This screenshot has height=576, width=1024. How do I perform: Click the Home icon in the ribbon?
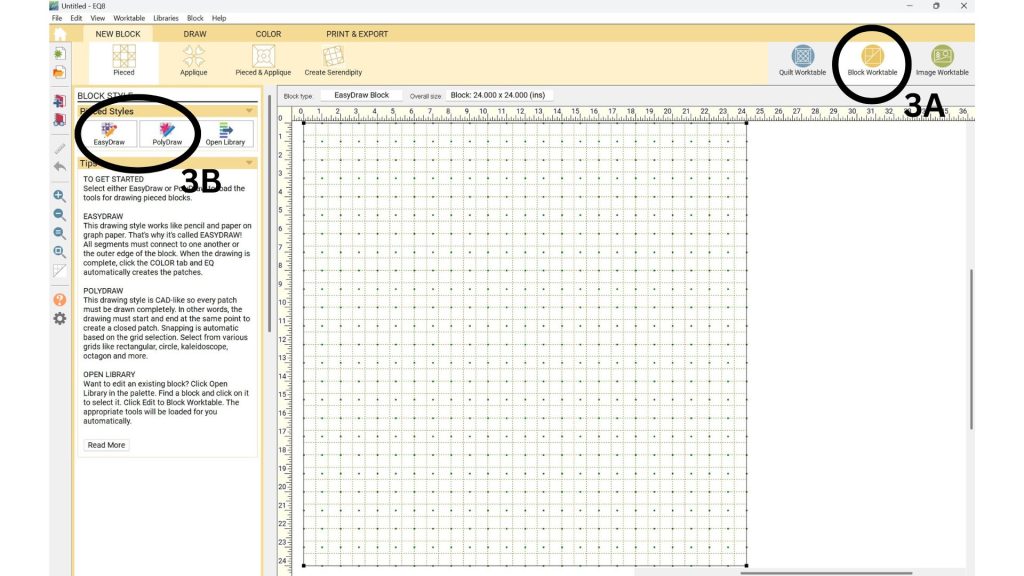(59, 34)
